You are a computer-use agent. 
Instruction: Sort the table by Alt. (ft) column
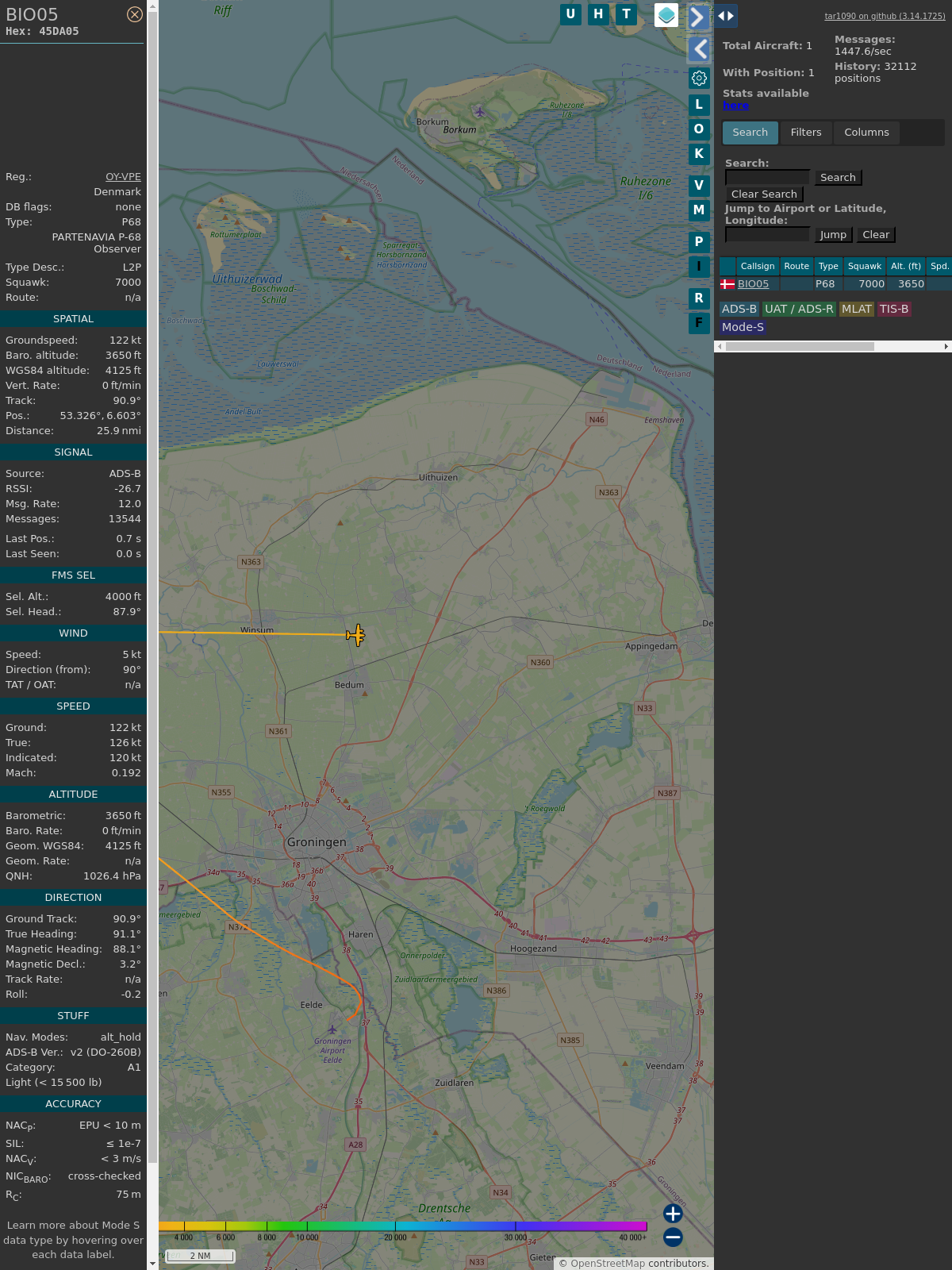pyautogui.click(x=906, y=266)
